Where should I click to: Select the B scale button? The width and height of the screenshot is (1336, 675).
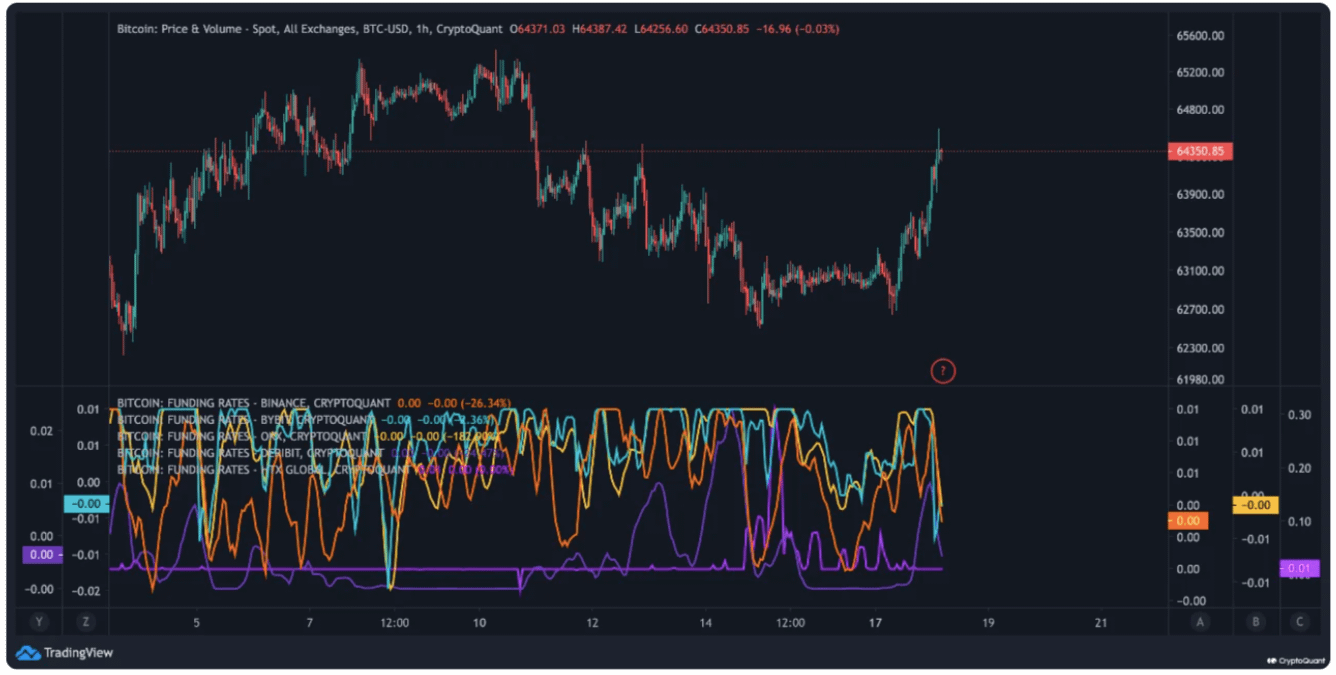coord(1256,622)
